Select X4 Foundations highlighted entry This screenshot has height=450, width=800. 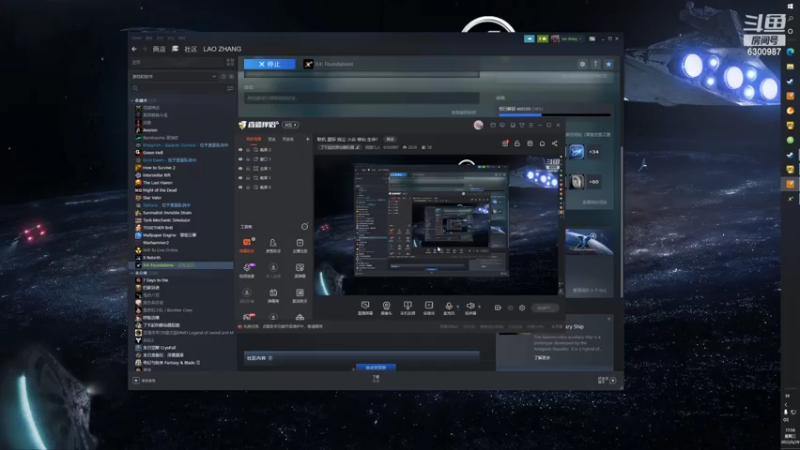182,265
